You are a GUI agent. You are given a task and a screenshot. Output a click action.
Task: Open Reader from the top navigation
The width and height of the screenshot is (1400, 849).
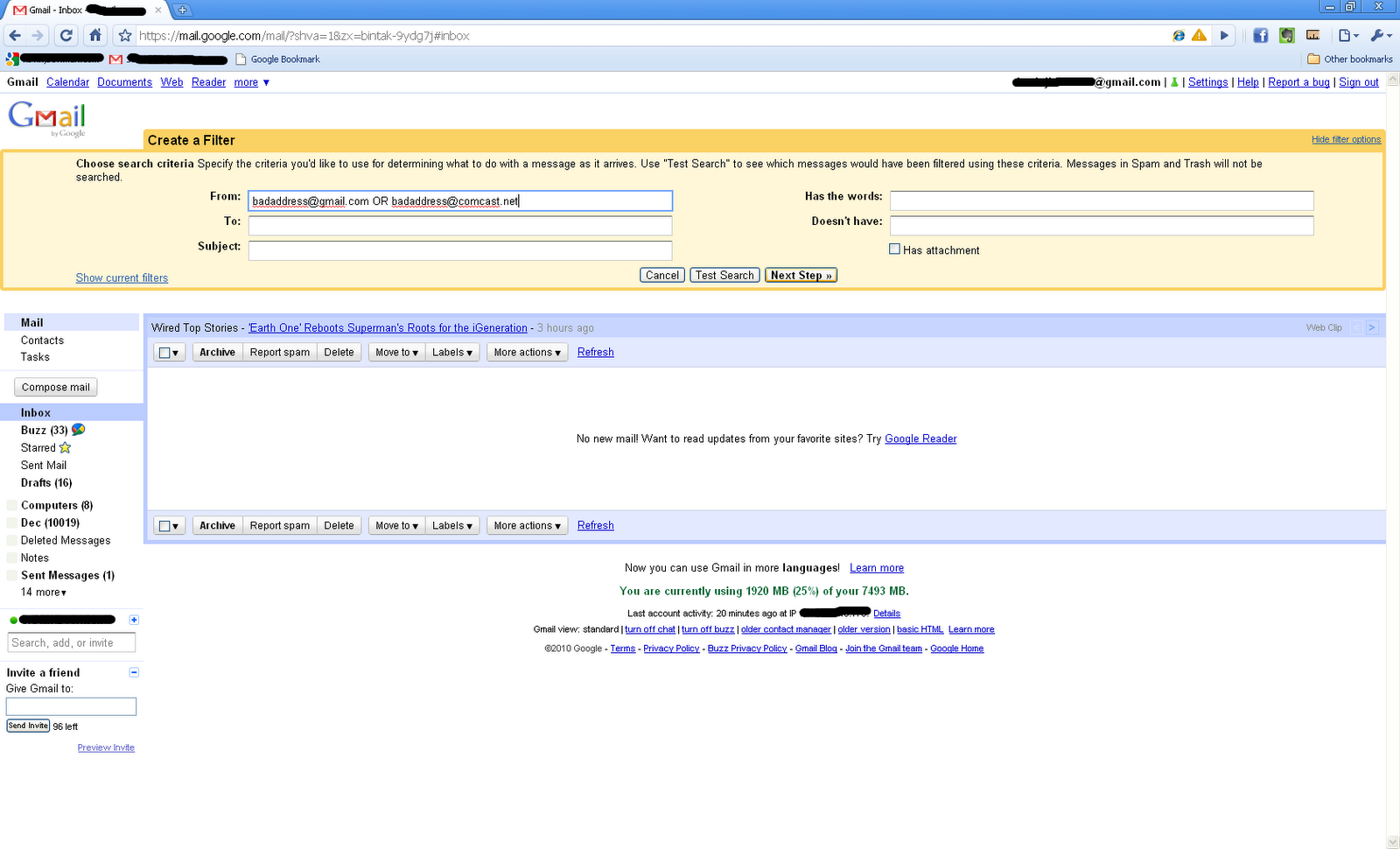208,82
